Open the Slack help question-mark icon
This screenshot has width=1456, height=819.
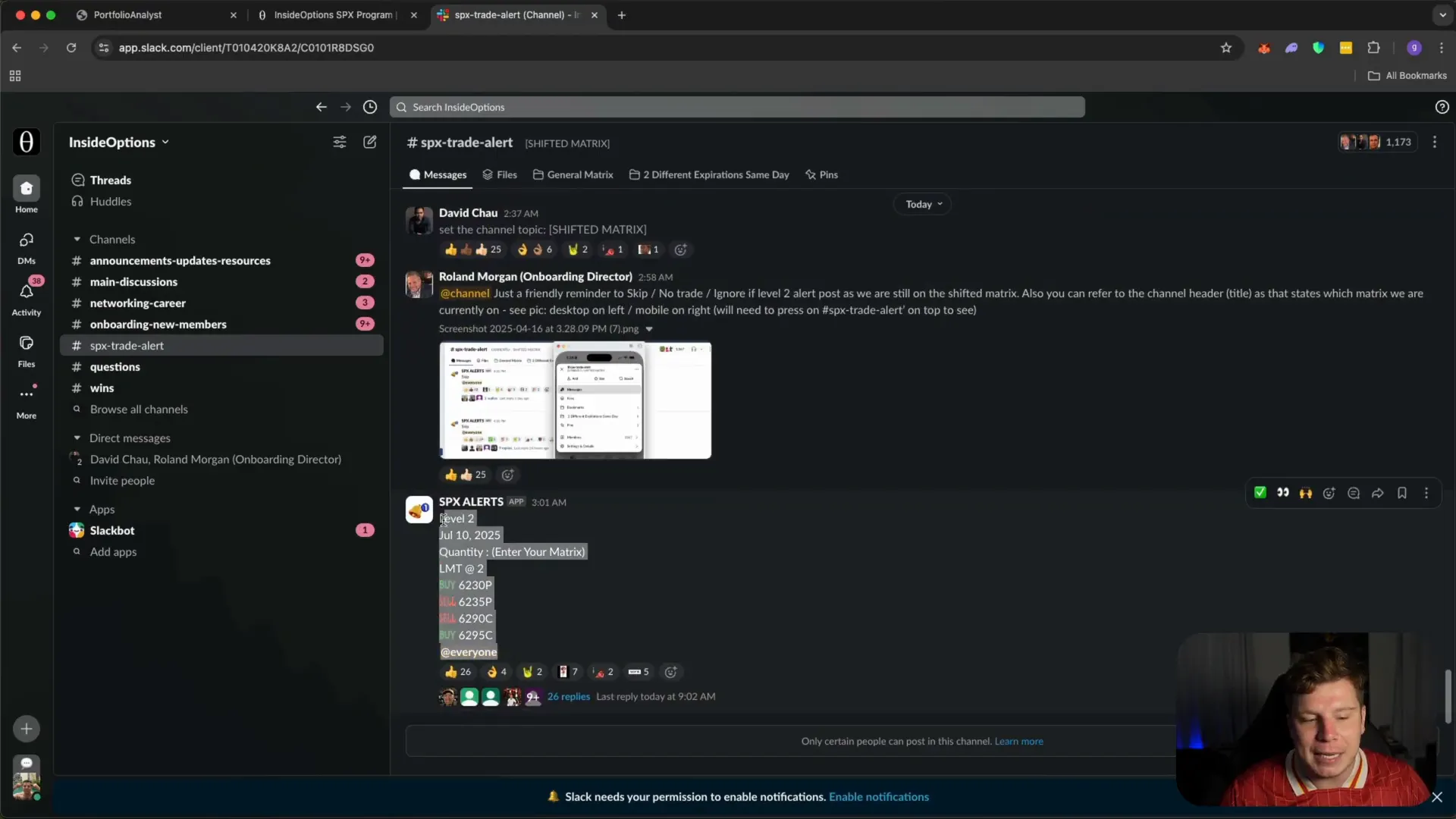1442,107
